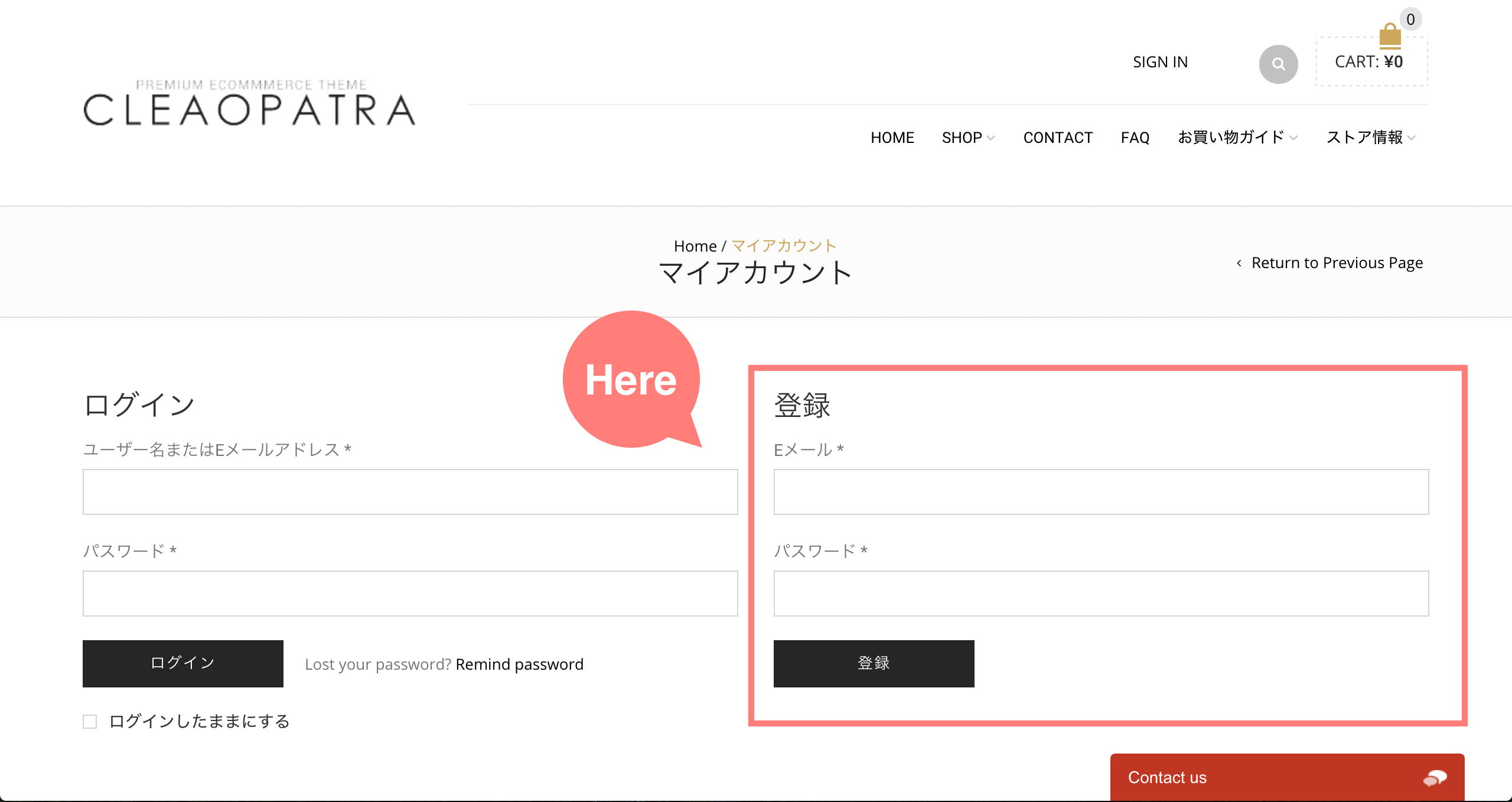Image resolution: width=1512 pixels, height=802 pixels.
Task: Click the Remind password link
Action: coord(521,663)
